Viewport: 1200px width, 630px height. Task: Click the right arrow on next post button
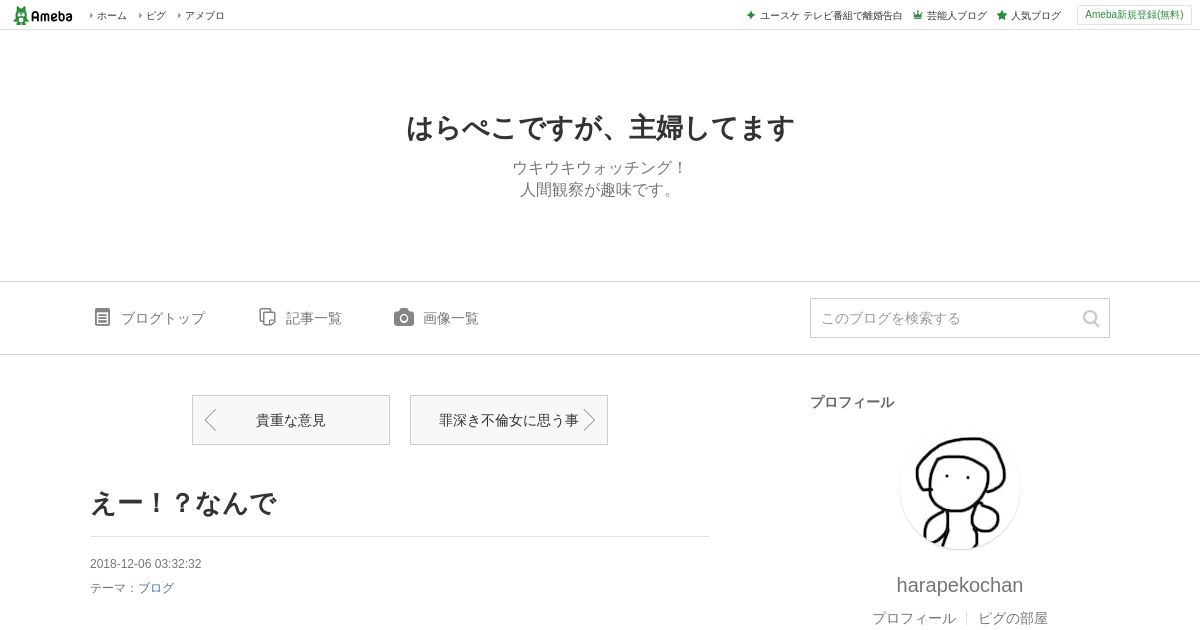tap(589, 420)
